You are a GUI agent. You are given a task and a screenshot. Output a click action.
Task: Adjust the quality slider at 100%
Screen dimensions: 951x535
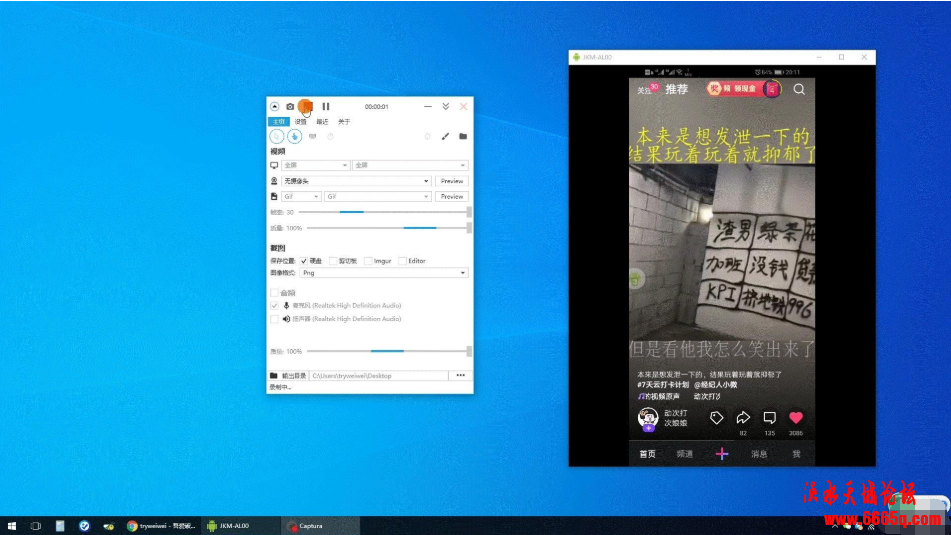[389, 228]
